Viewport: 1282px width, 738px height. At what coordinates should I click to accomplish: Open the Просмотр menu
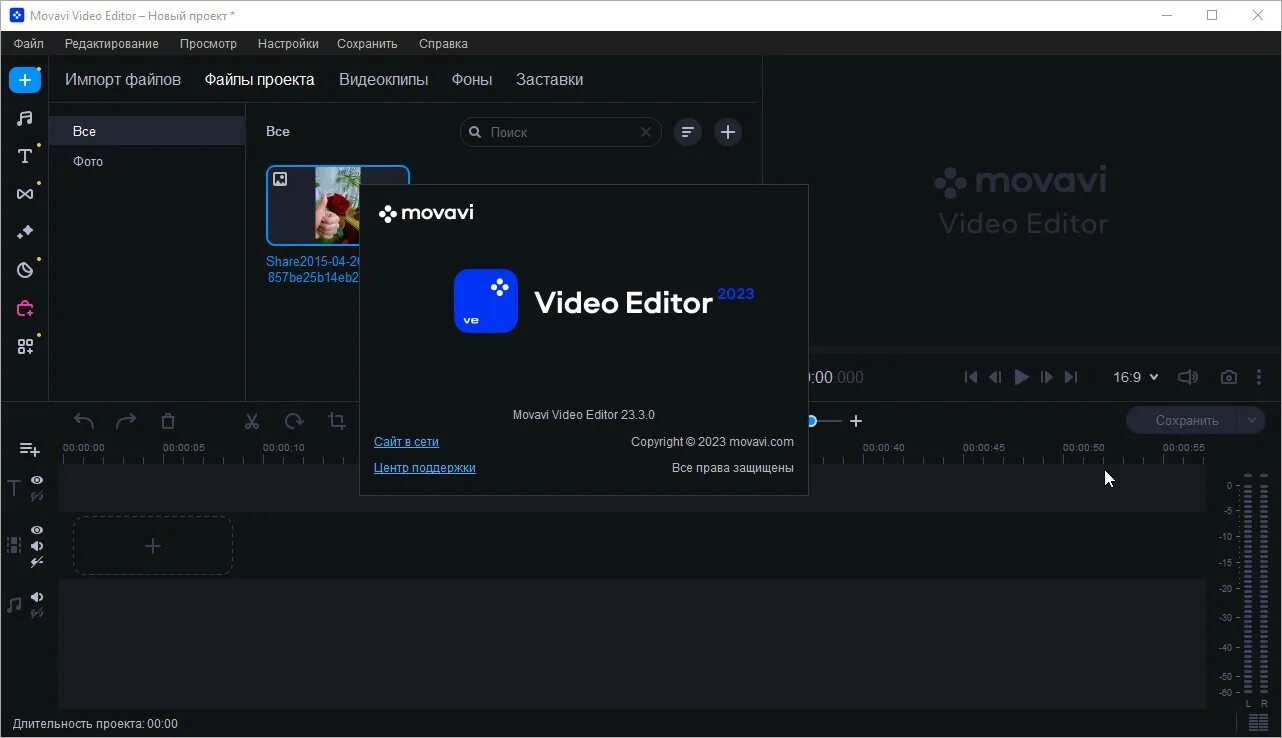click(x=208, y=44)
